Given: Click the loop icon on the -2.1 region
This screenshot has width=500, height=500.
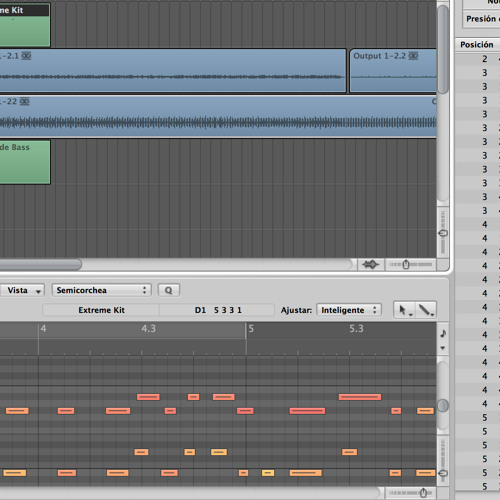Looking at the screenshot, I should (26, 56).
